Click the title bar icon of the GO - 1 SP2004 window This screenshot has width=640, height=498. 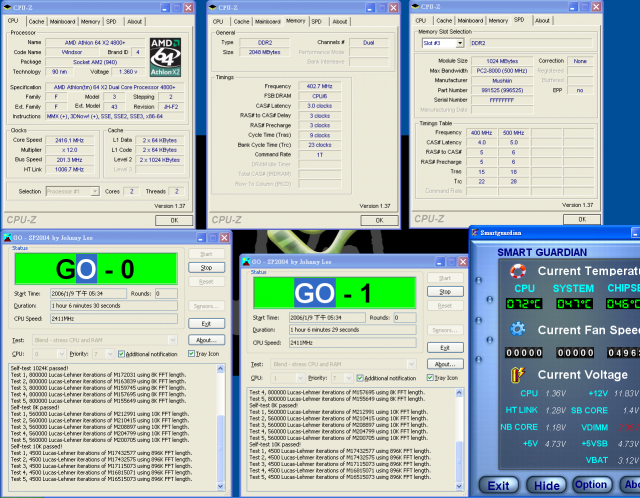coord(246,262)
